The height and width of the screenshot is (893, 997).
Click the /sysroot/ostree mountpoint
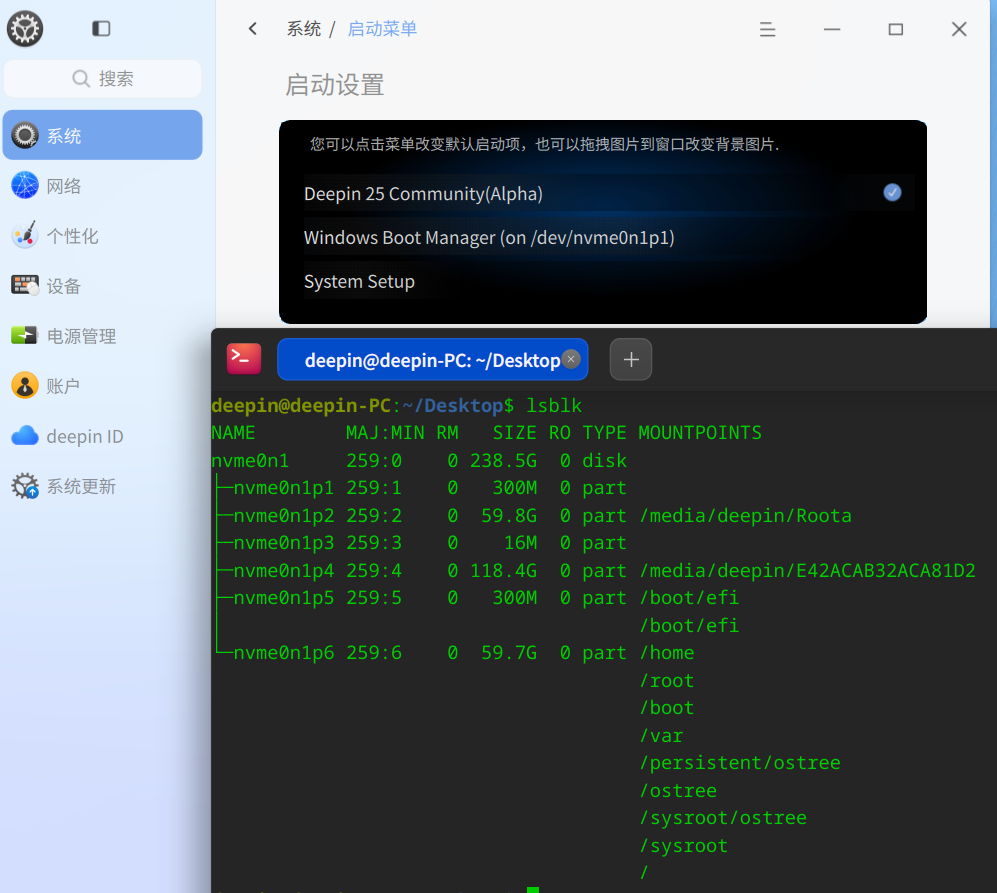click(x=723, y=818)
